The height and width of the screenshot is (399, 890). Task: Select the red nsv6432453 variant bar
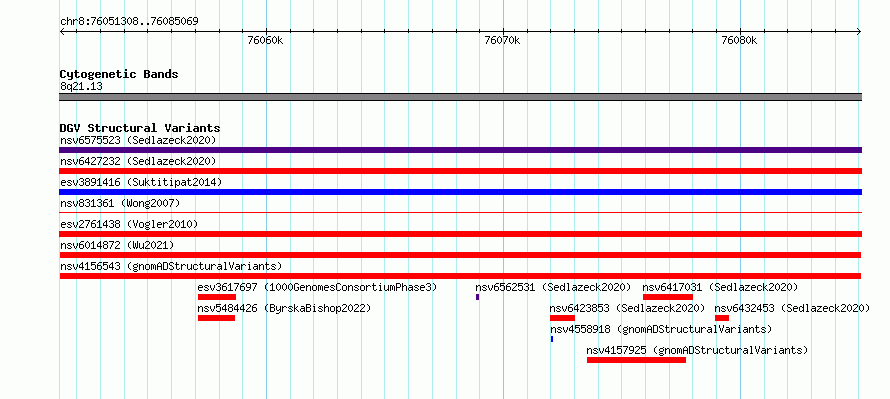click(722, 318)
